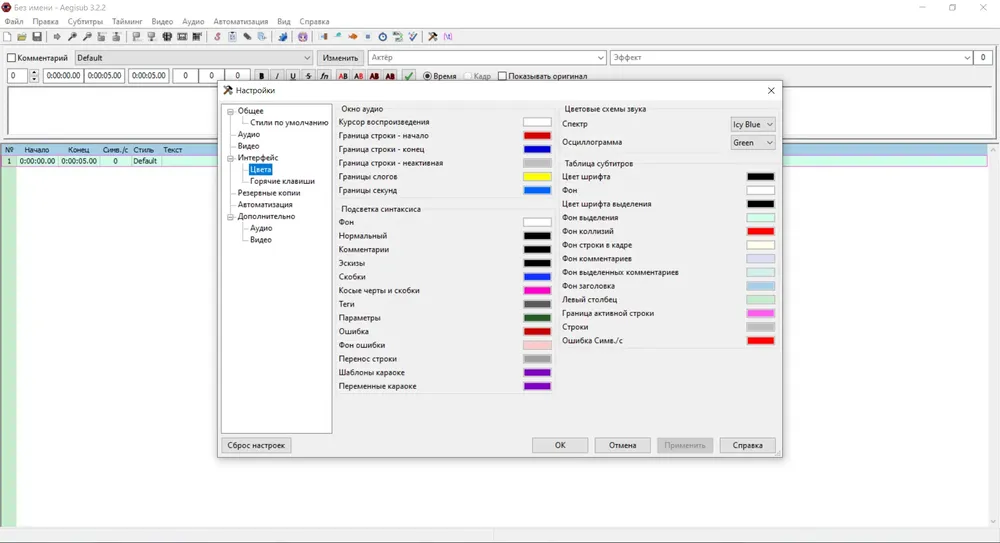This screenshot has width=1000, height=543.
Task: Select Горячие клавиши in settings tree
Action: [282, 181]
